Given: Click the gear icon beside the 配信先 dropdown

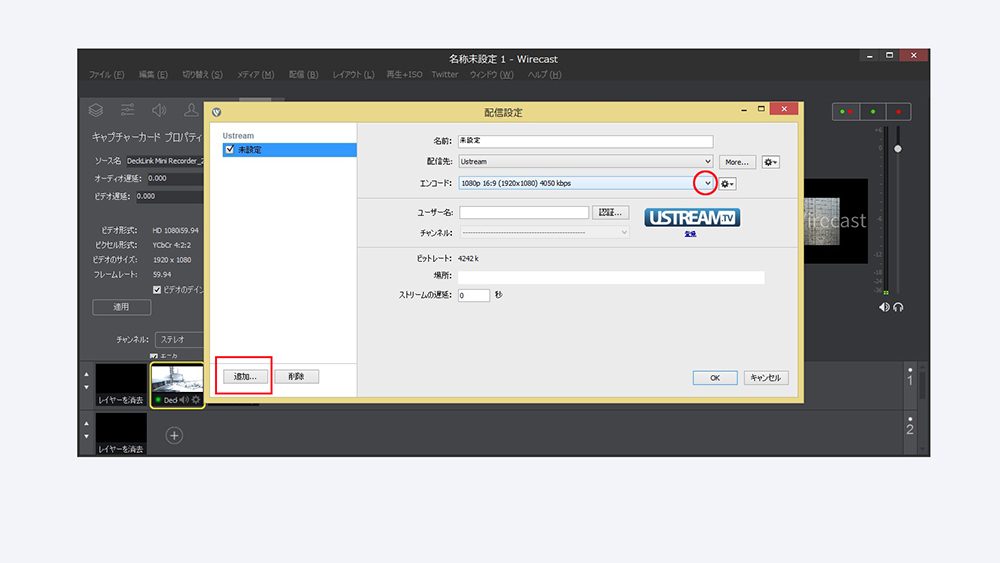Looking at the screenshot, I should pyautogui.click(x=770, y=162).
